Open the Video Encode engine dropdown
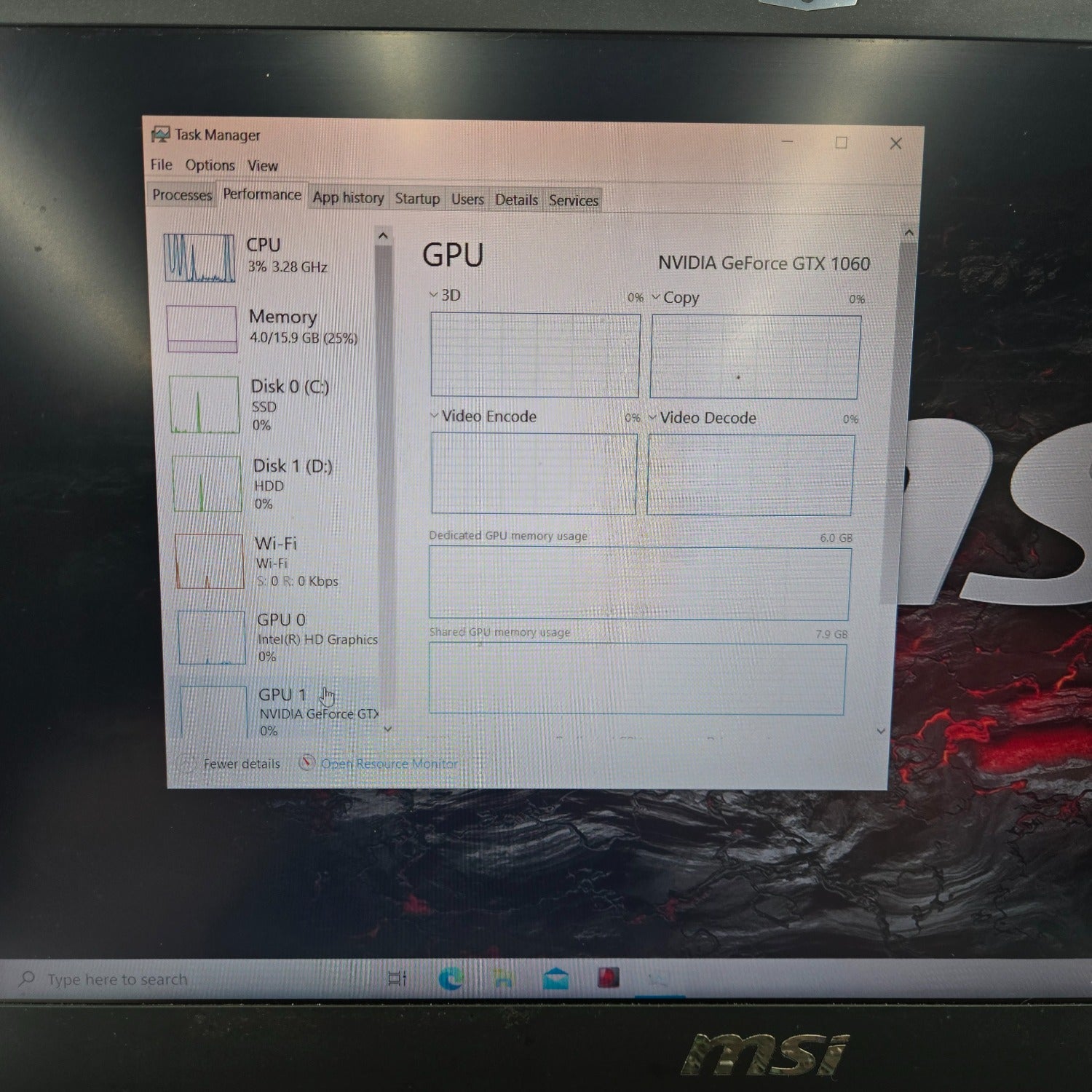This screenshot has width=1092, height=1092. click(483, 416)
